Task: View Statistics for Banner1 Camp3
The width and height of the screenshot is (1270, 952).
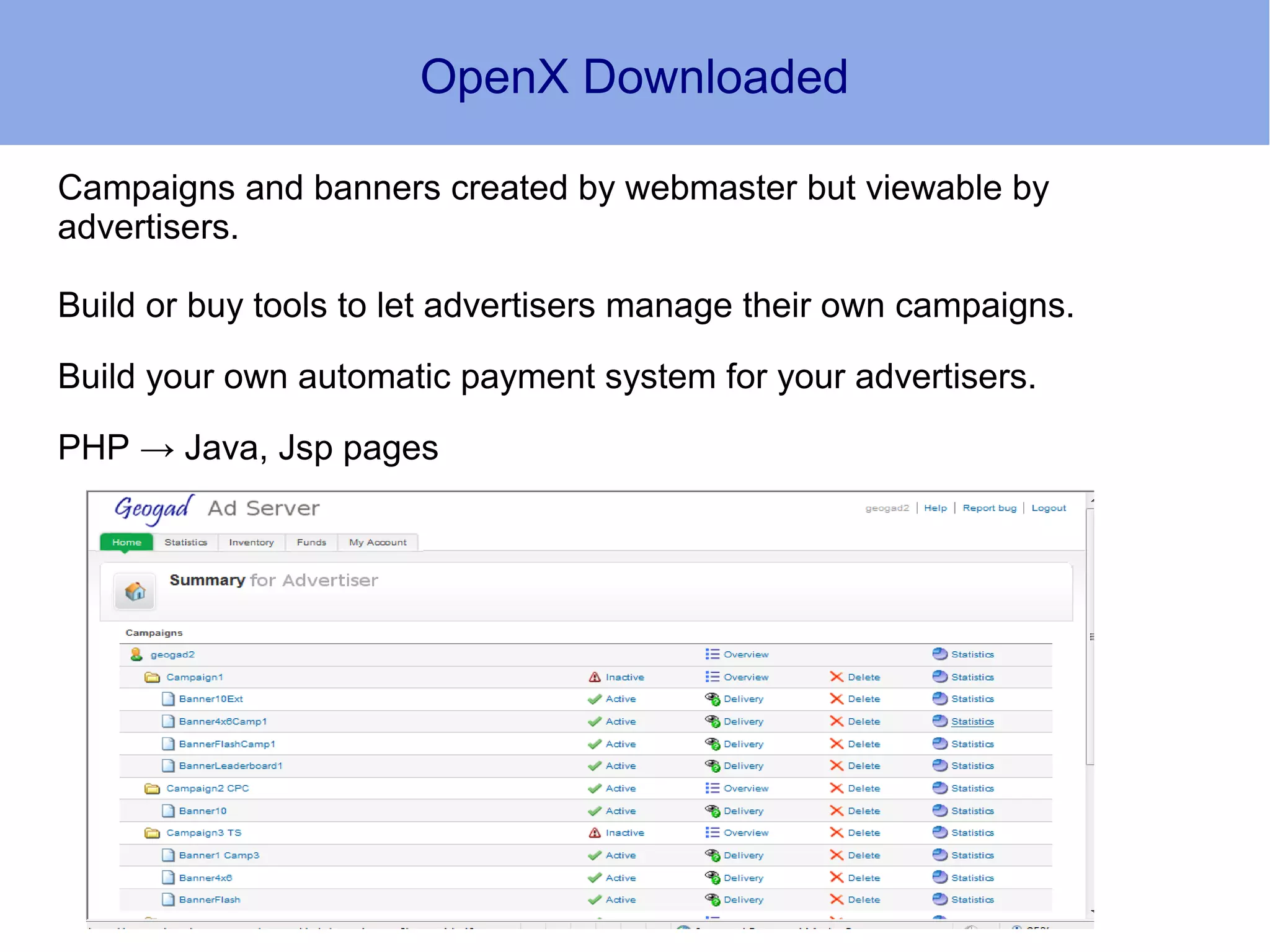Action: 972,855
